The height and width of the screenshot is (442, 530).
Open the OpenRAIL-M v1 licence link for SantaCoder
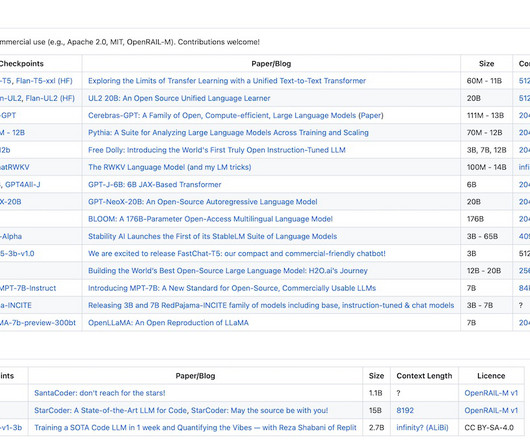pyautogui.click(x=491, y=393)
